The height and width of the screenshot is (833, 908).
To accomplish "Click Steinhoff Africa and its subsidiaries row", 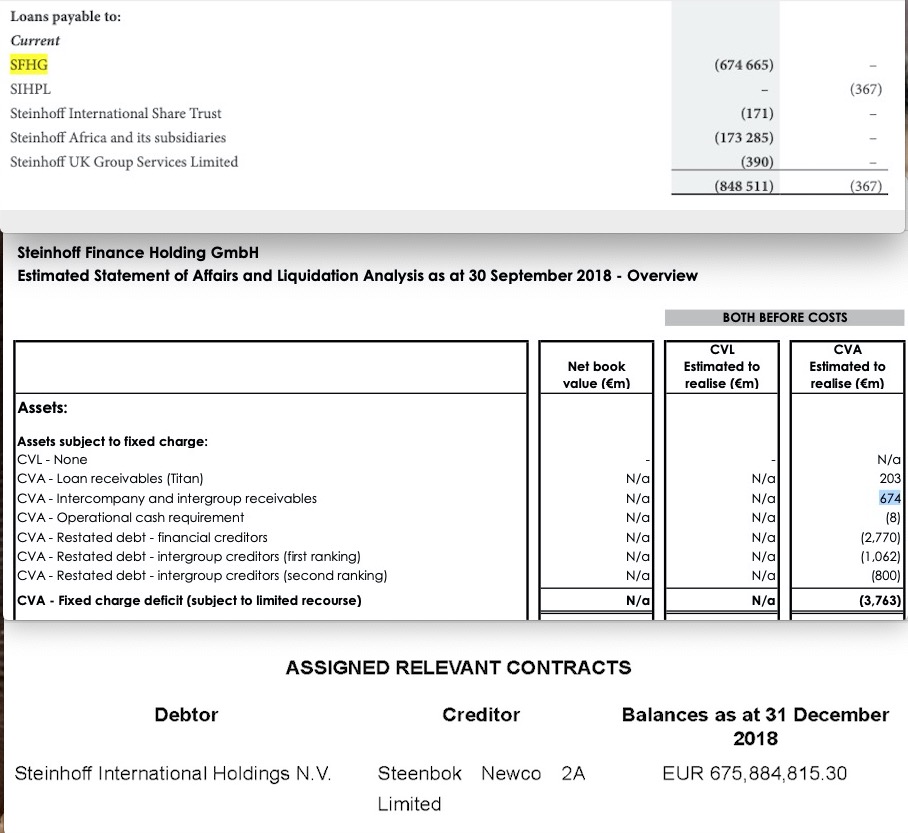I will (x=120, y=137).
